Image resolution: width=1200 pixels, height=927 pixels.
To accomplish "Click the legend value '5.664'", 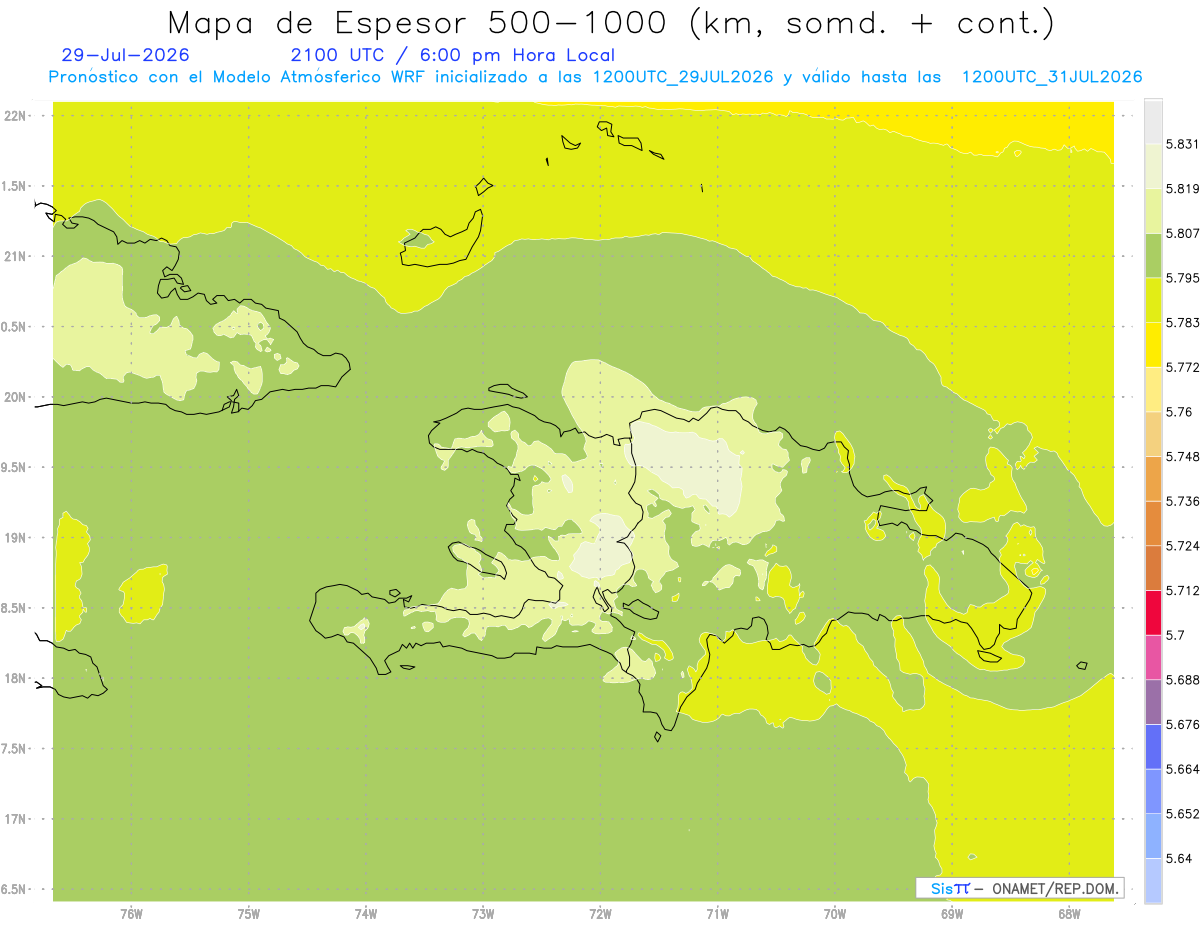I will click(1183, 769).
